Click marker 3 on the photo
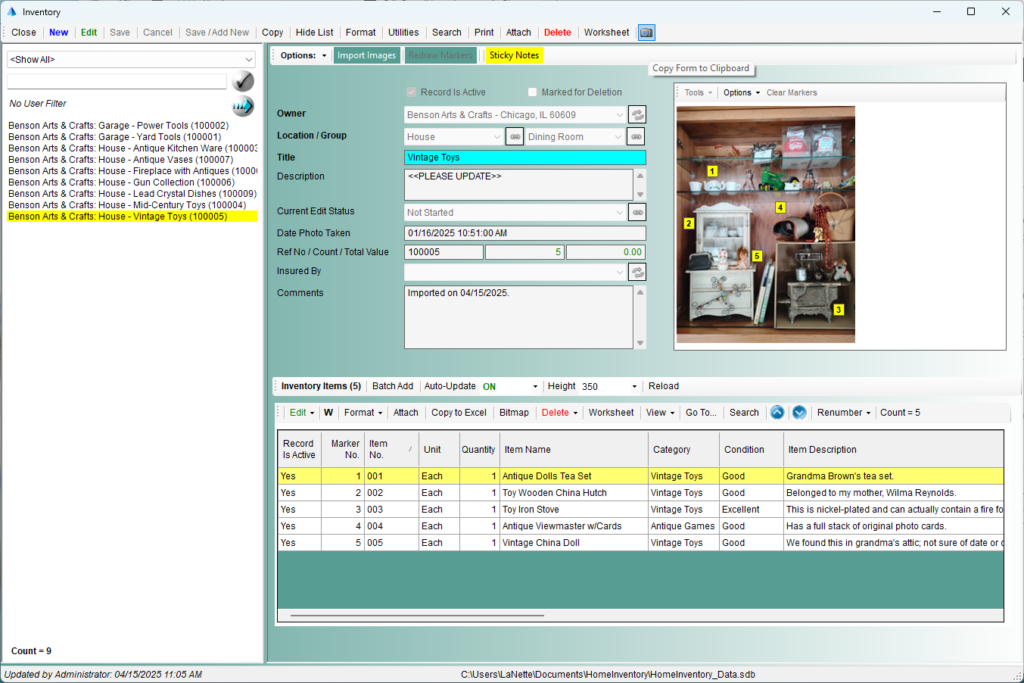This screenshot has height=683, width=1024. [x=839, y=310]
